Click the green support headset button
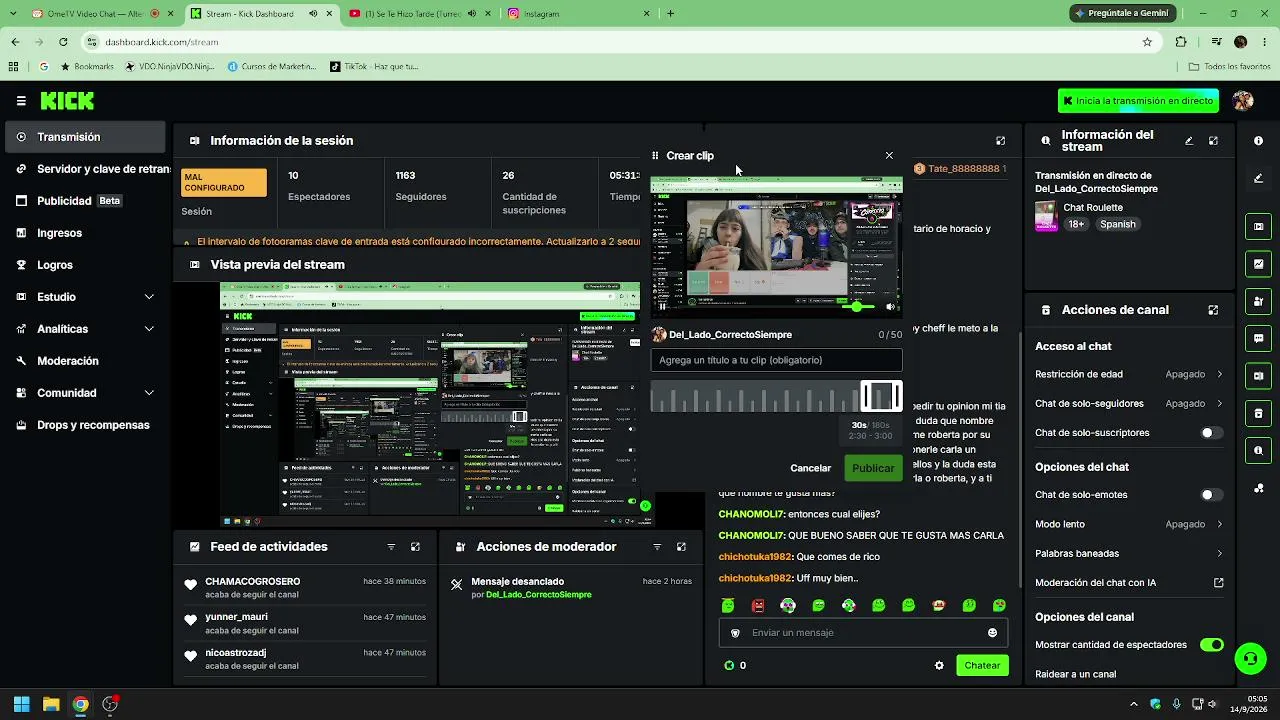Viewport: 1280px width, 720px height. coord(1249,658)
